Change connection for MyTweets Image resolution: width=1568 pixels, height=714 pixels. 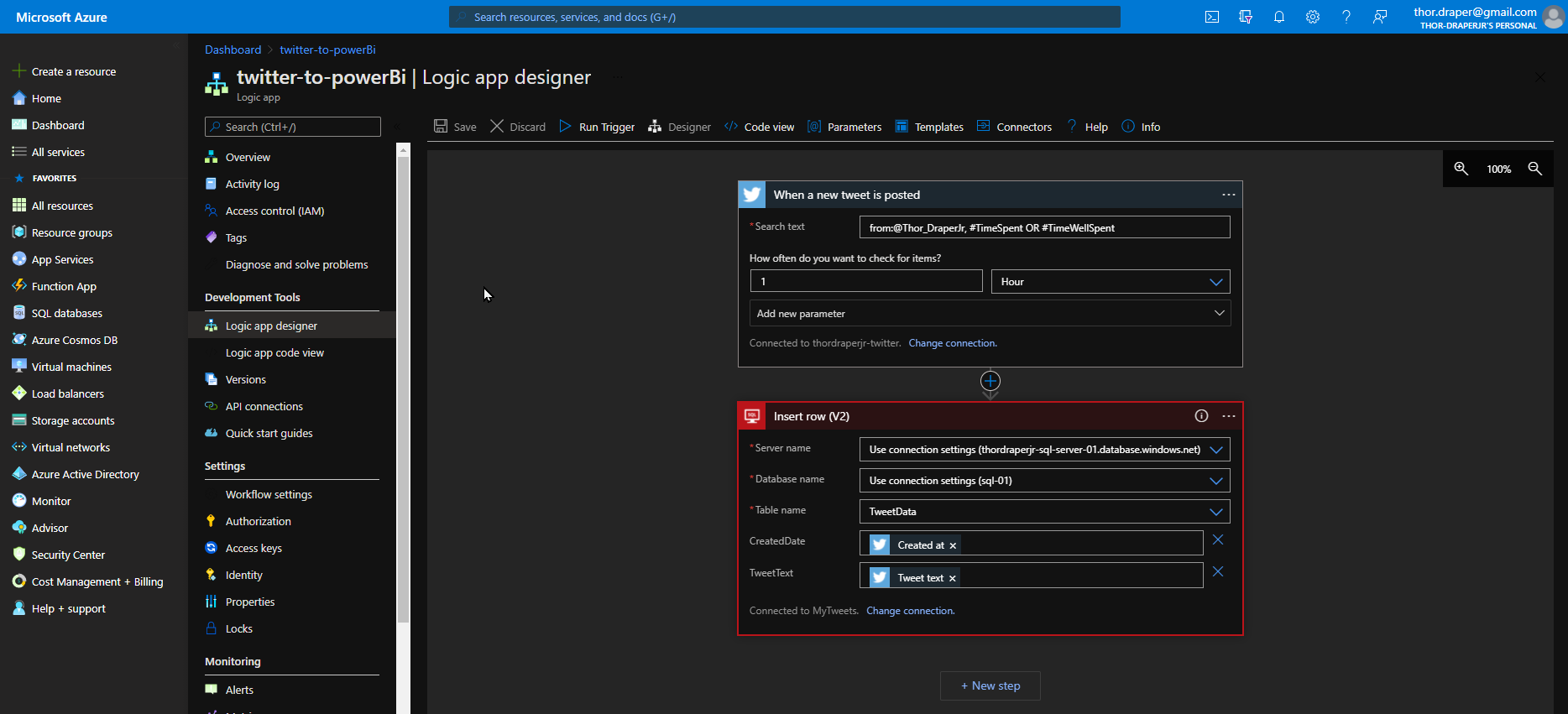(911, 611)
